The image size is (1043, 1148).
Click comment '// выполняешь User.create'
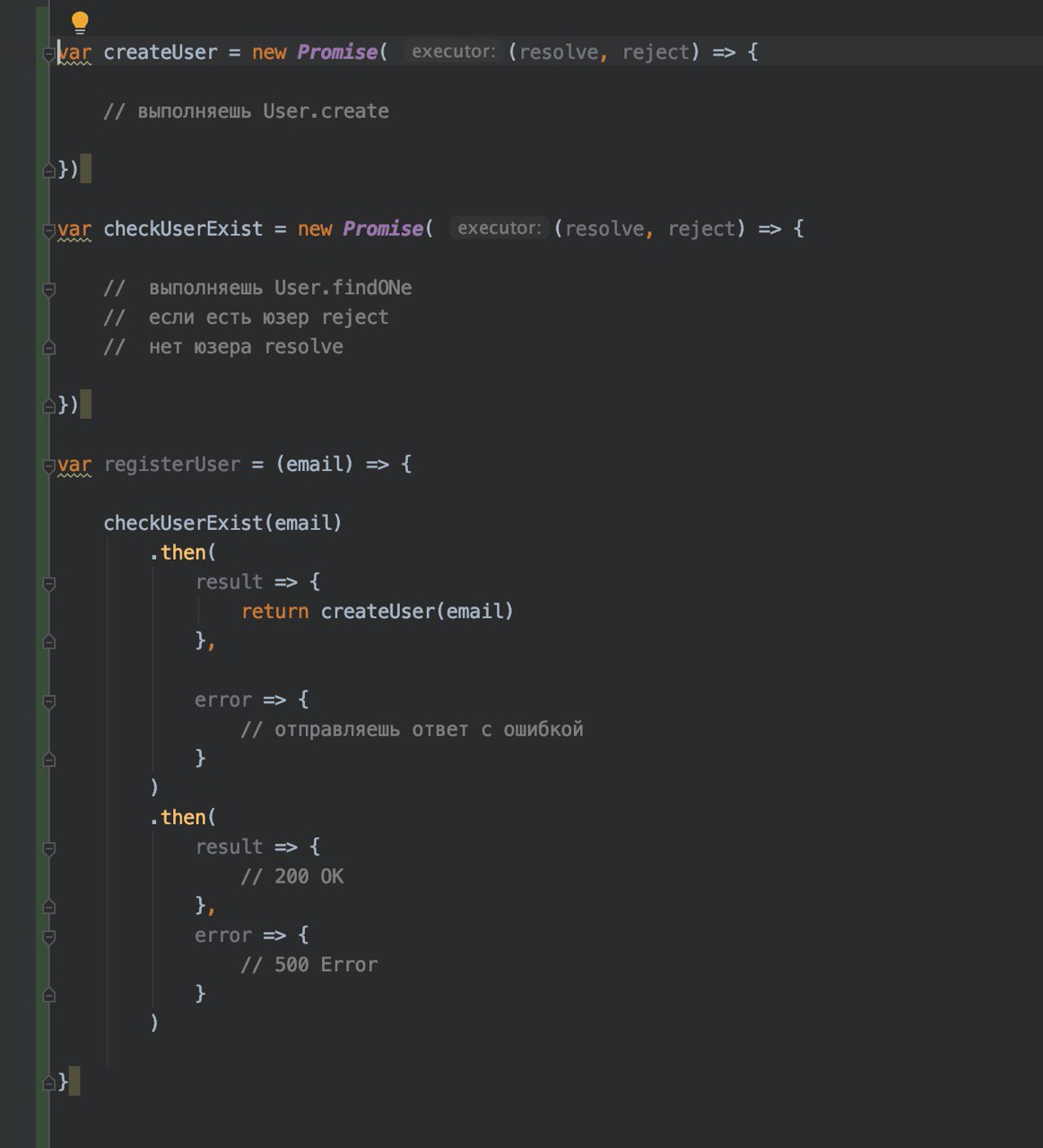246,111
